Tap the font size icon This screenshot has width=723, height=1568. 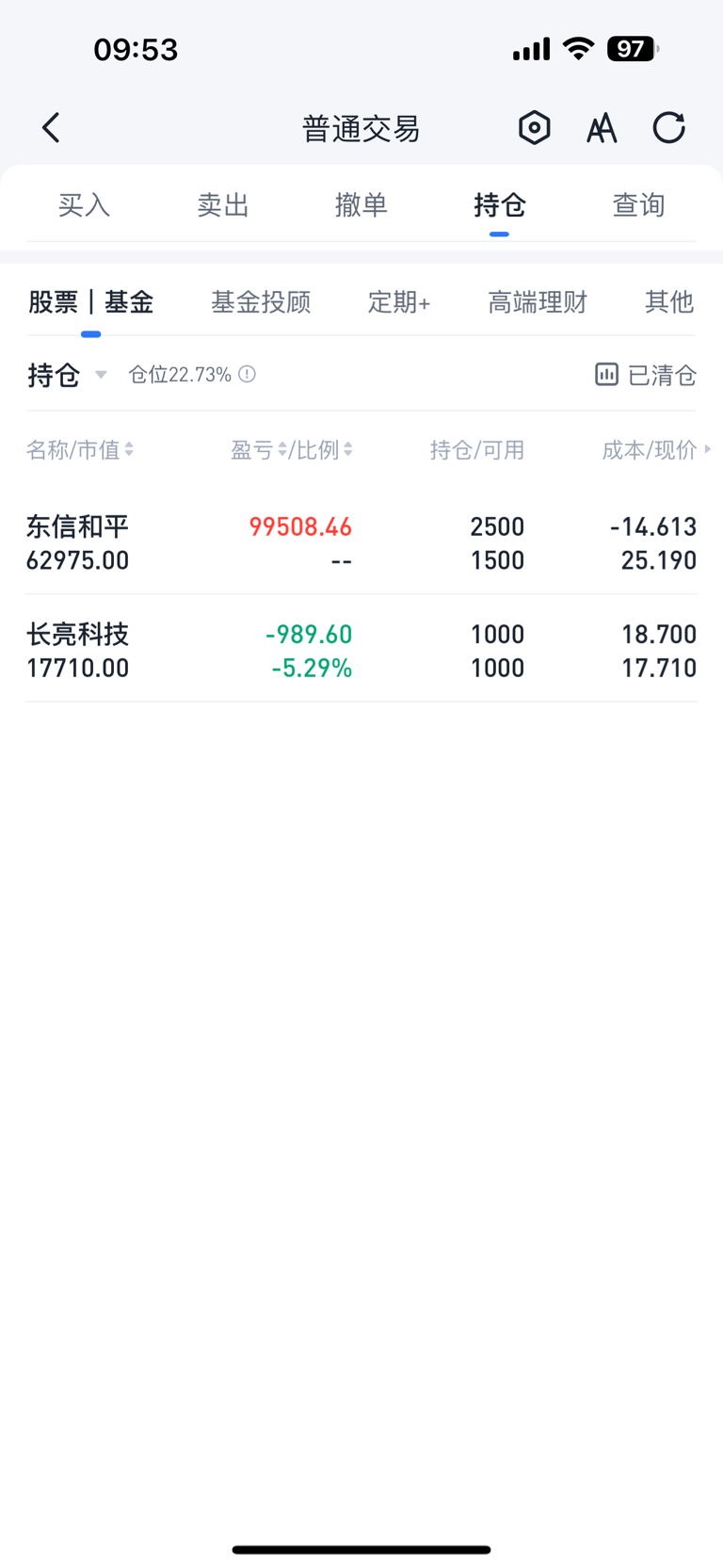[602, 127]
